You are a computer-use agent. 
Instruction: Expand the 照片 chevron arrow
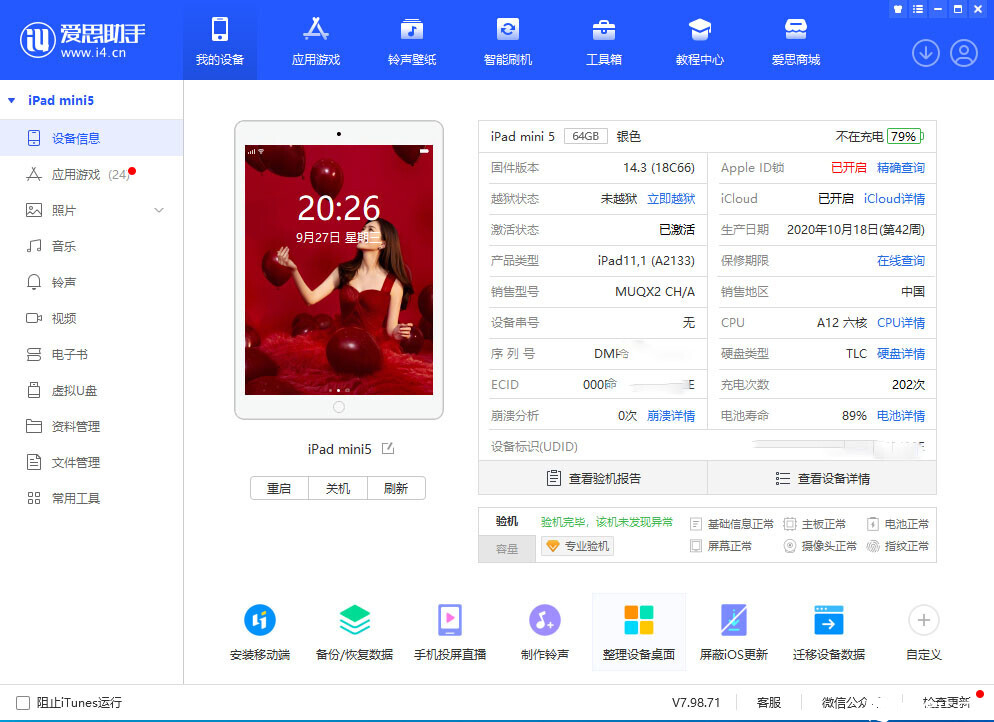[159, 210]
